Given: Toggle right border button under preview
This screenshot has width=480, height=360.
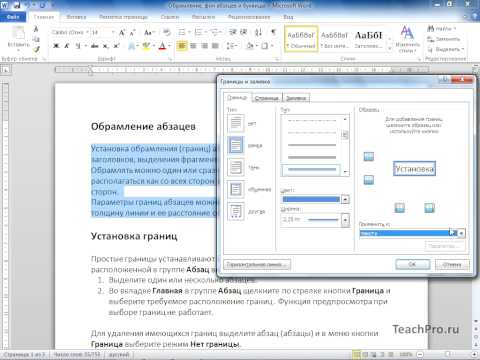Looking at the screenshot, I should [430, 208].
